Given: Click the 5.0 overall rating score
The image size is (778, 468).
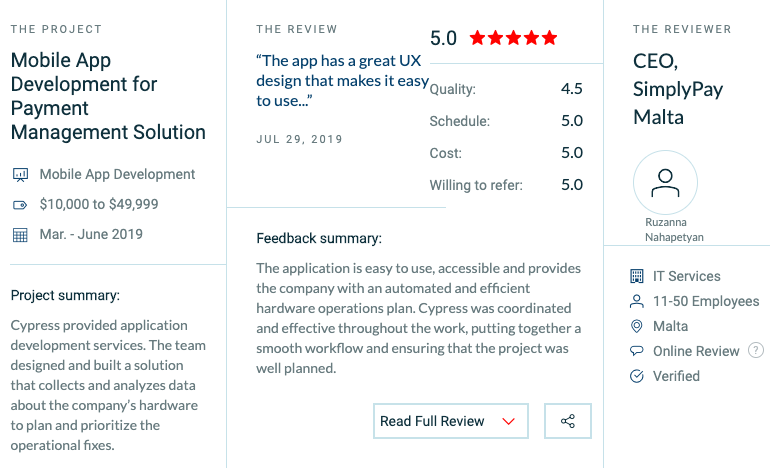Looking at the screenshot, I should click(x=443, y=39).
